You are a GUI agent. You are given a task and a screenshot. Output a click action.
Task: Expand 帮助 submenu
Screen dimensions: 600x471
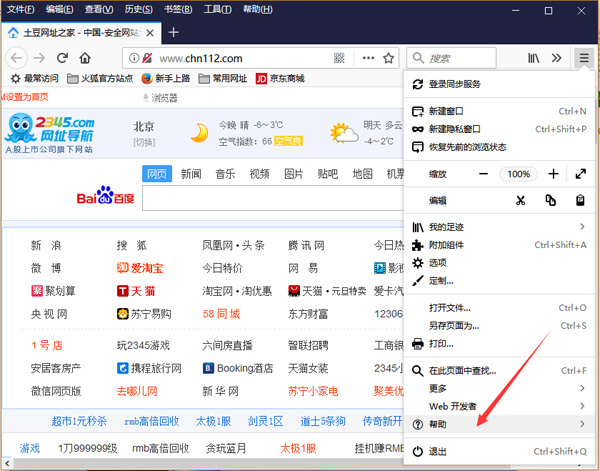499,424
